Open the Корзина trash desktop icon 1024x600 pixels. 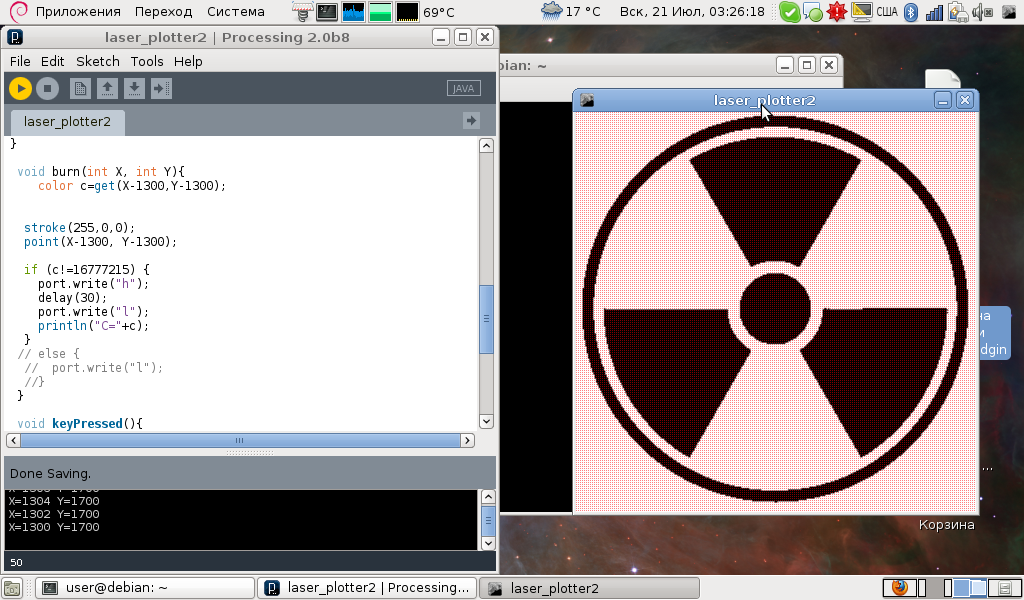click(x=946, y=524)
